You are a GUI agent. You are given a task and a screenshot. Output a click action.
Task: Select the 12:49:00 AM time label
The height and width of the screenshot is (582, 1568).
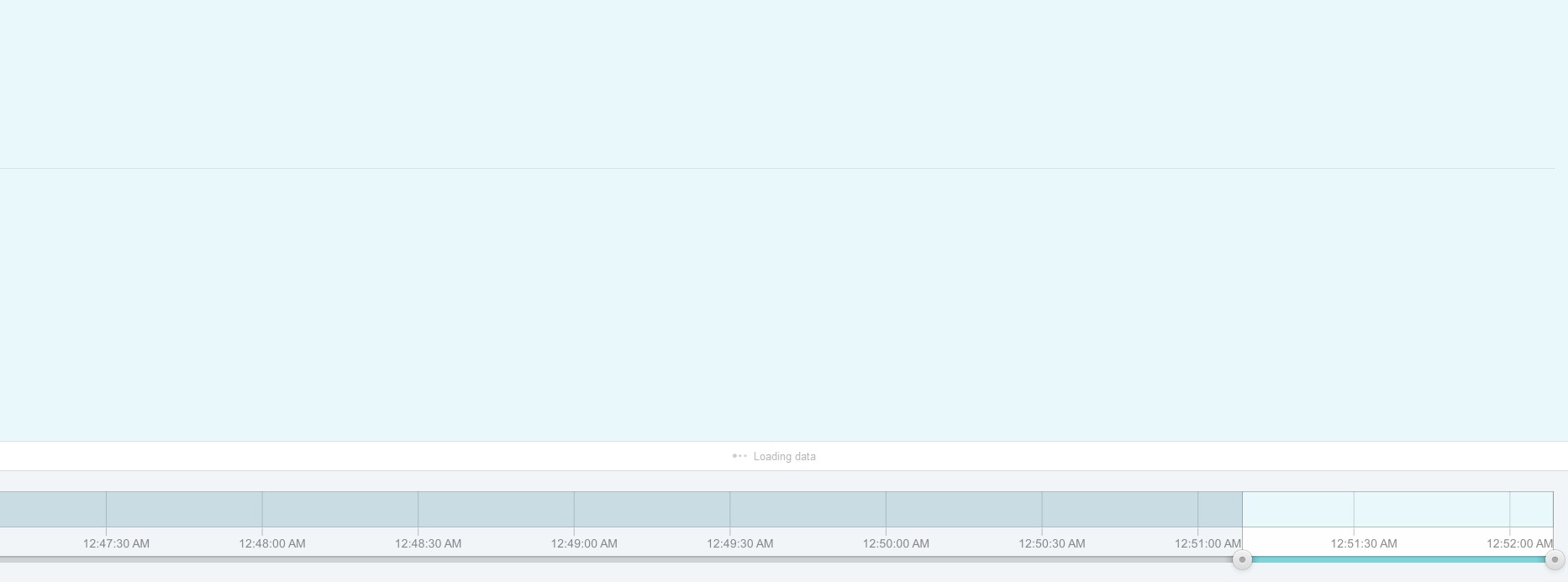click(x=584, y=543)
